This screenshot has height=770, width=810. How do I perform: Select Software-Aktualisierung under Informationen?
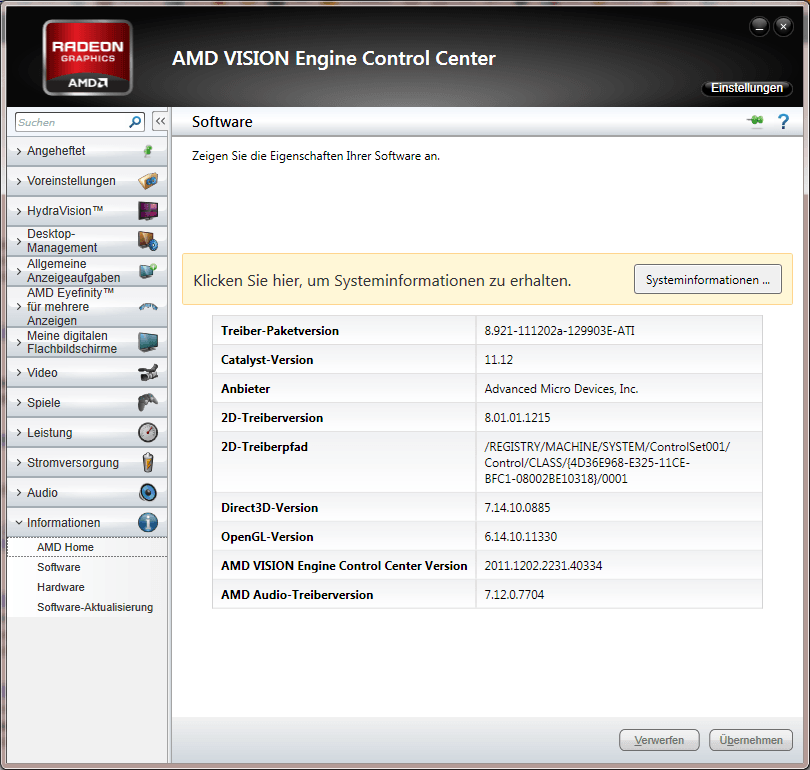95,607
